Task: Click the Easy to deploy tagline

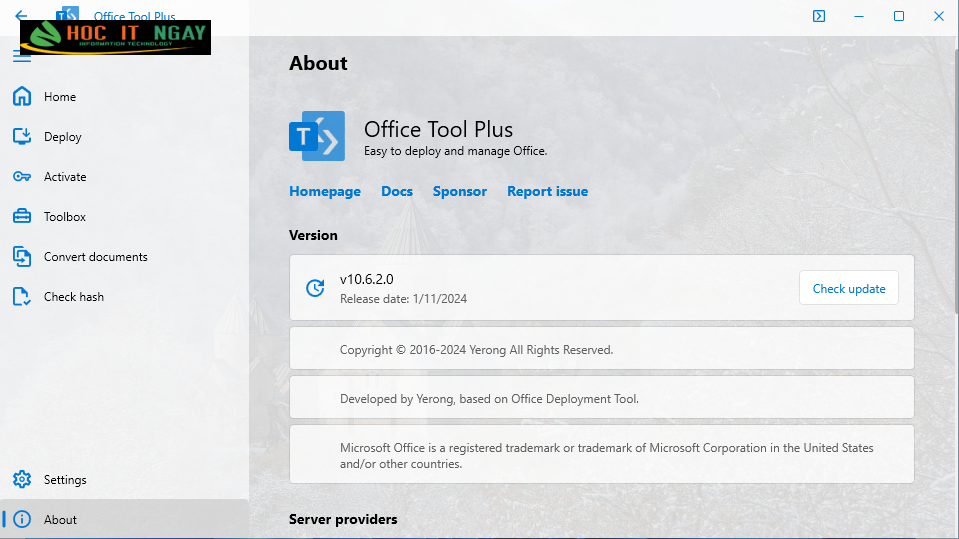Action: [x=456, y=151]
